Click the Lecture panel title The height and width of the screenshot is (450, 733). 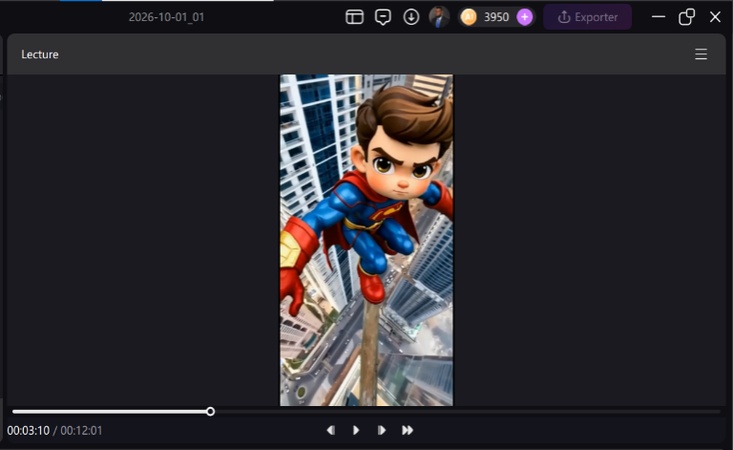[x=40, y=54]
